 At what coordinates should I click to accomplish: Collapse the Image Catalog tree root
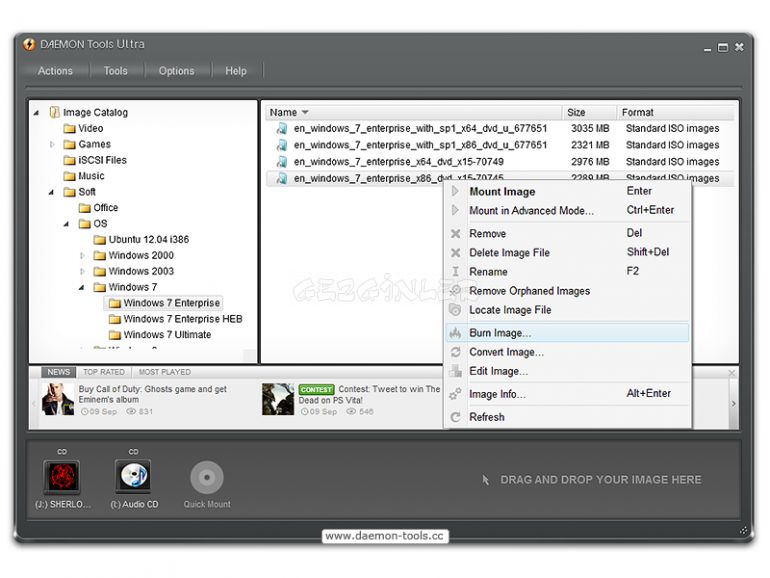click(36, 113)
